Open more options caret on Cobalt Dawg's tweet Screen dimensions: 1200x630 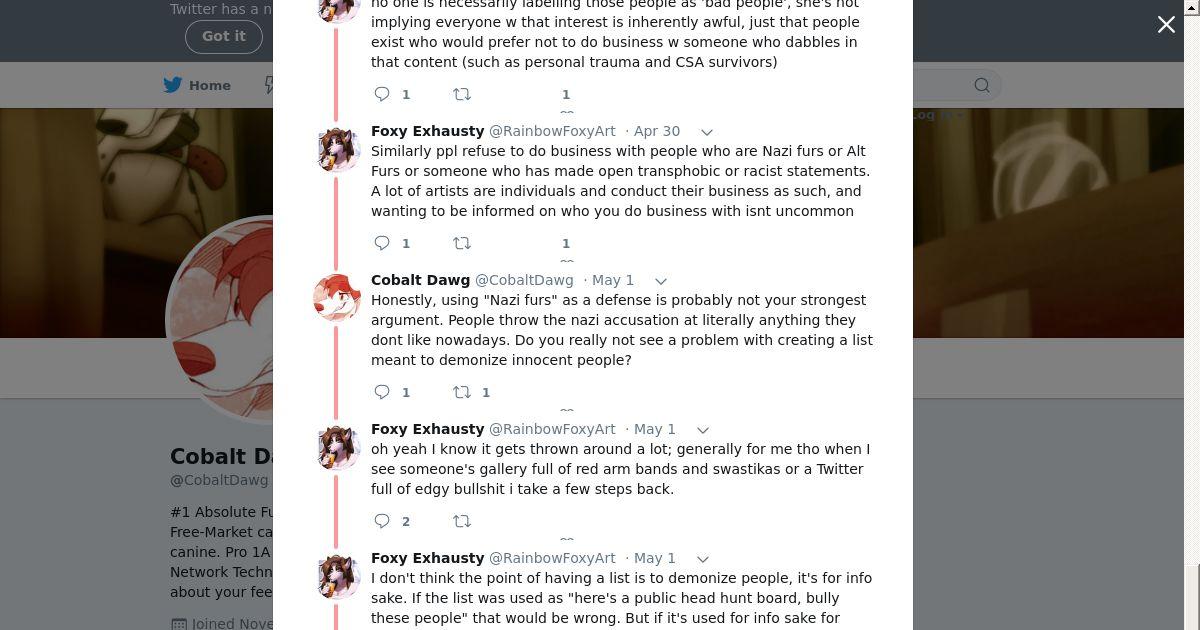(x=660, y=281)
